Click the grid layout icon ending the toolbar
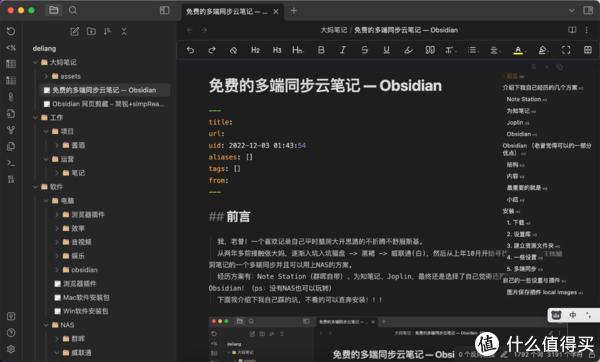Viewport: 600px width, 362px height. pyautogui.click(x=588, y=50)
